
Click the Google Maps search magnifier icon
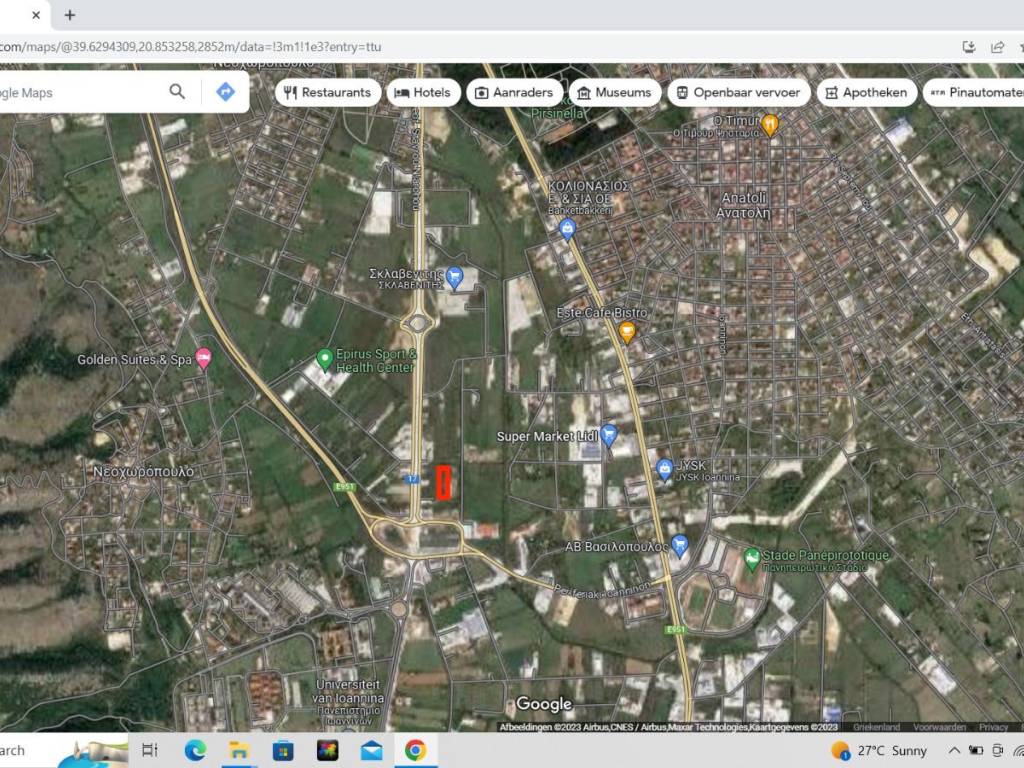[177, 92]
